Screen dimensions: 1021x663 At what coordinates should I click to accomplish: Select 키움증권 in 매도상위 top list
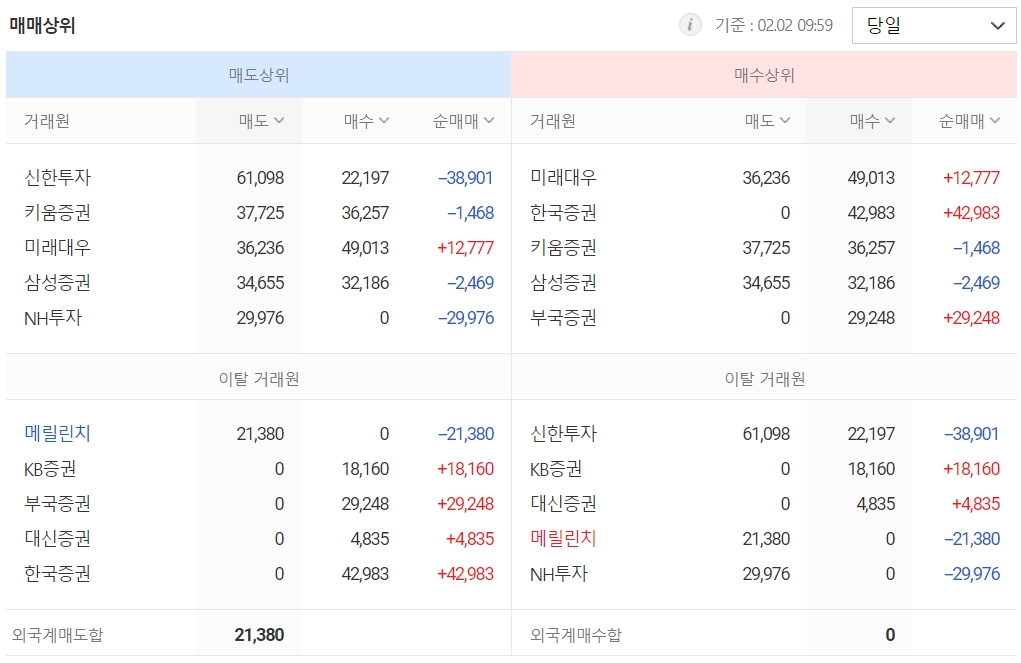[57, 212]
